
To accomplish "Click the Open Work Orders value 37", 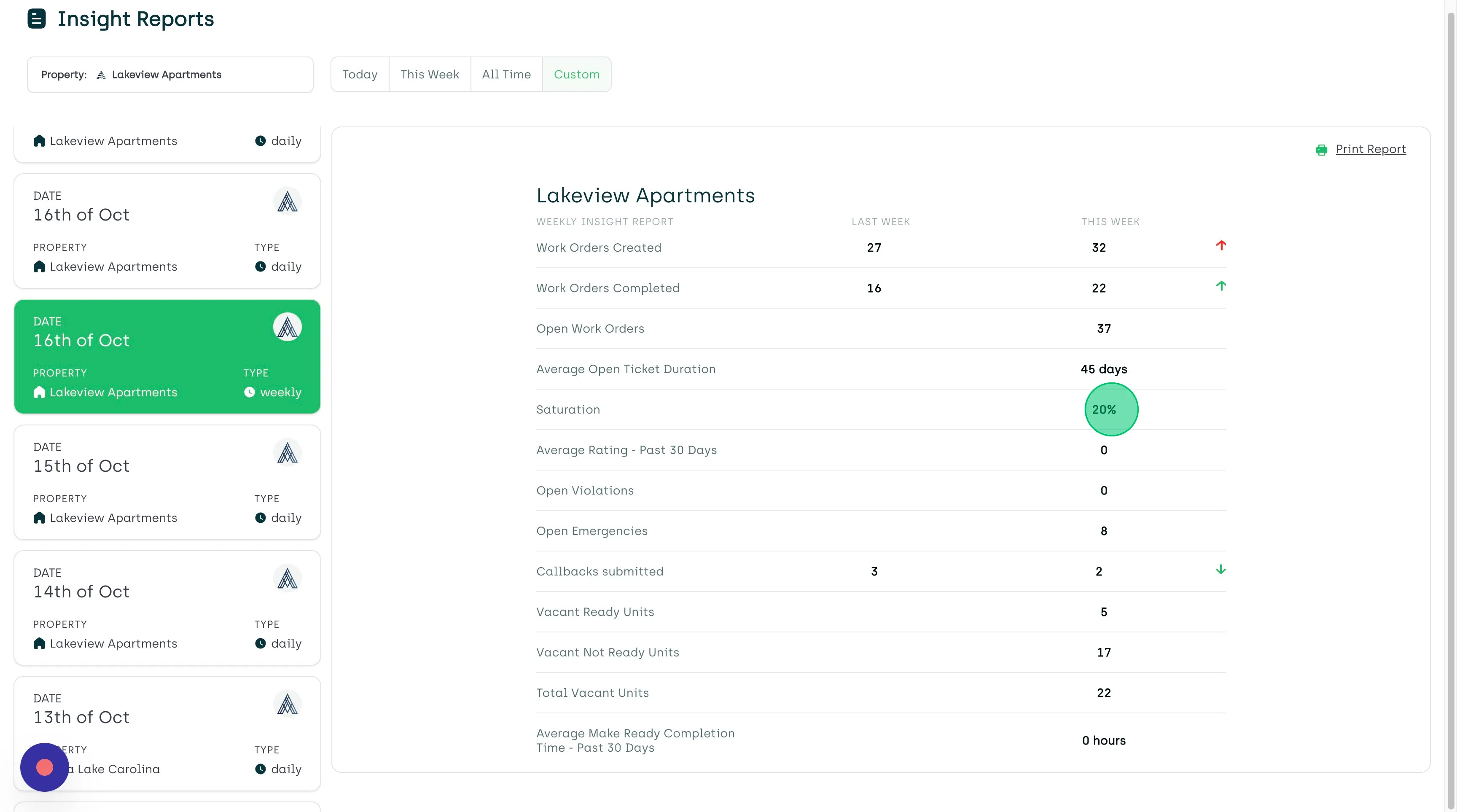I will (x=1103, y=328).
